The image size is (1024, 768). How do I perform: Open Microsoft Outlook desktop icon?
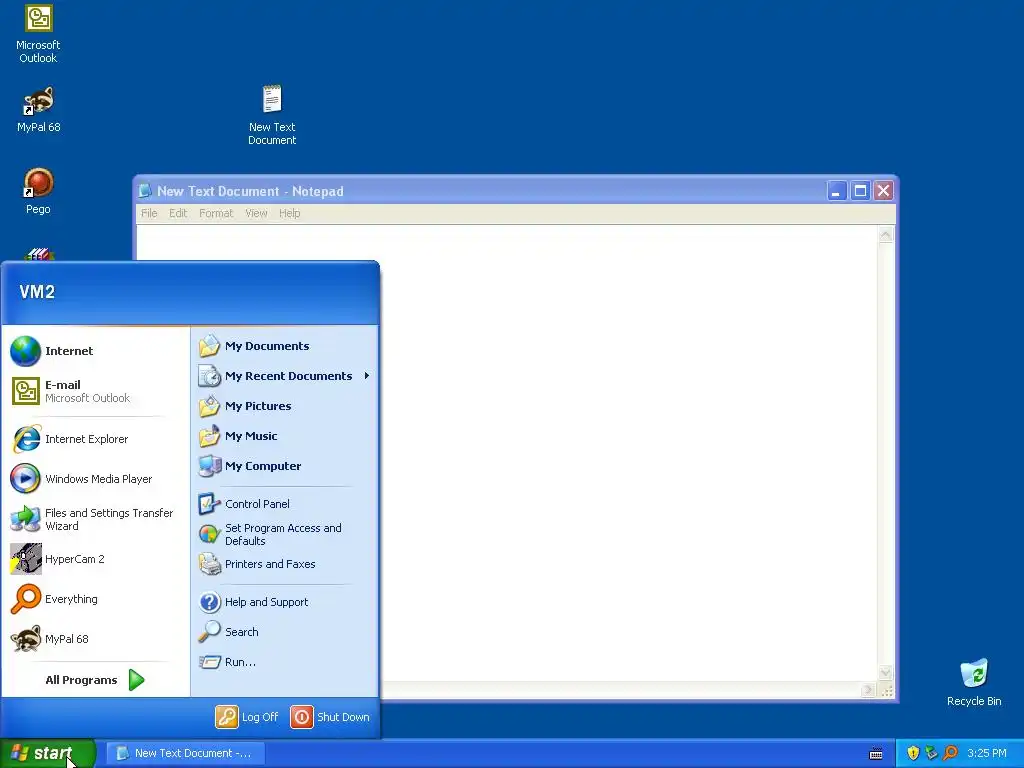coord(38,33)
